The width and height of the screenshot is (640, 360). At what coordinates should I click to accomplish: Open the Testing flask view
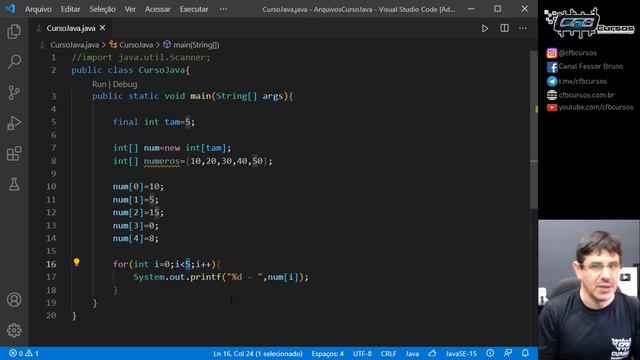[14, 184]
